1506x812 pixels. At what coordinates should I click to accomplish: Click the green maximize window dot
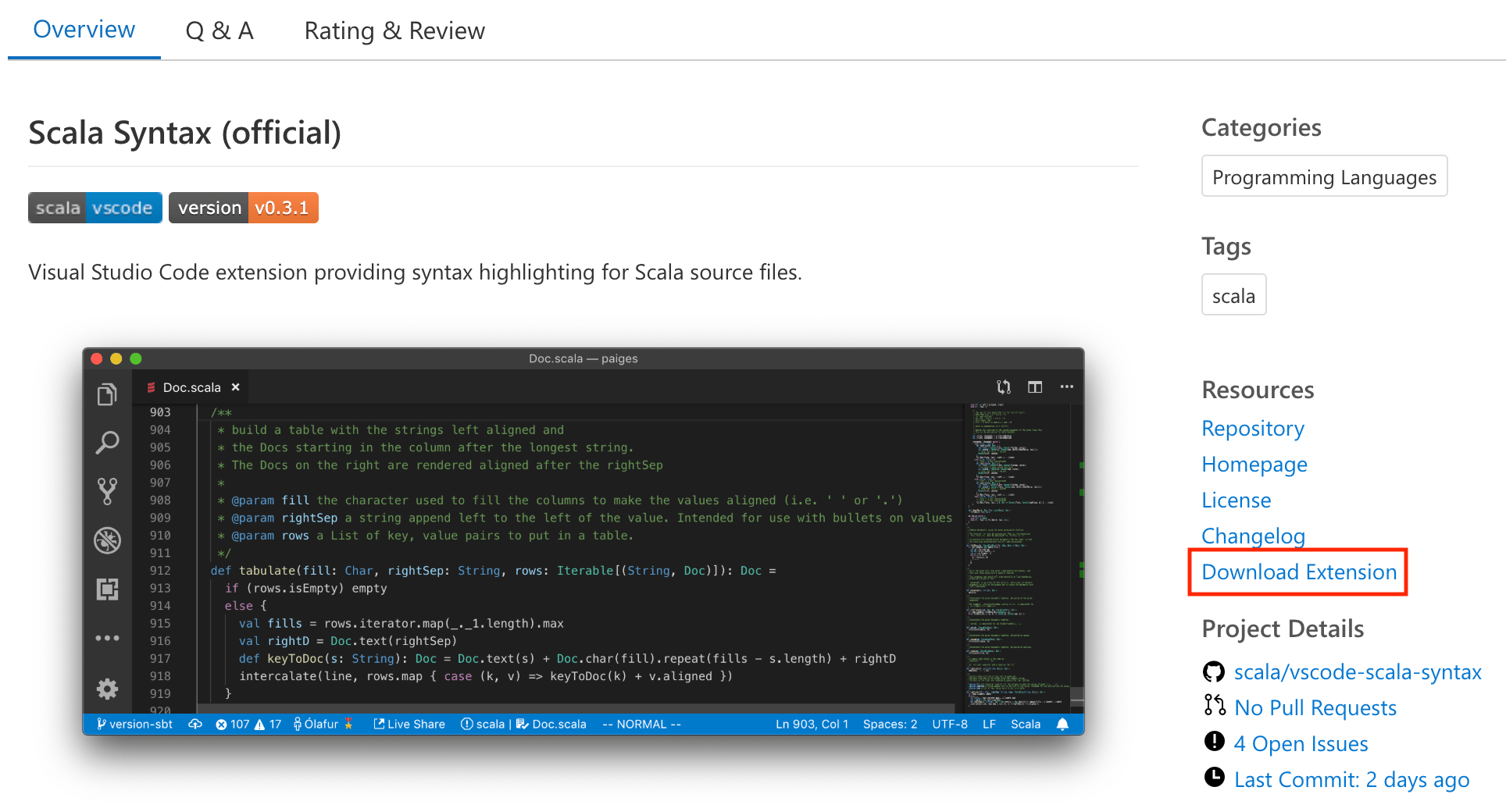[136, 359]
